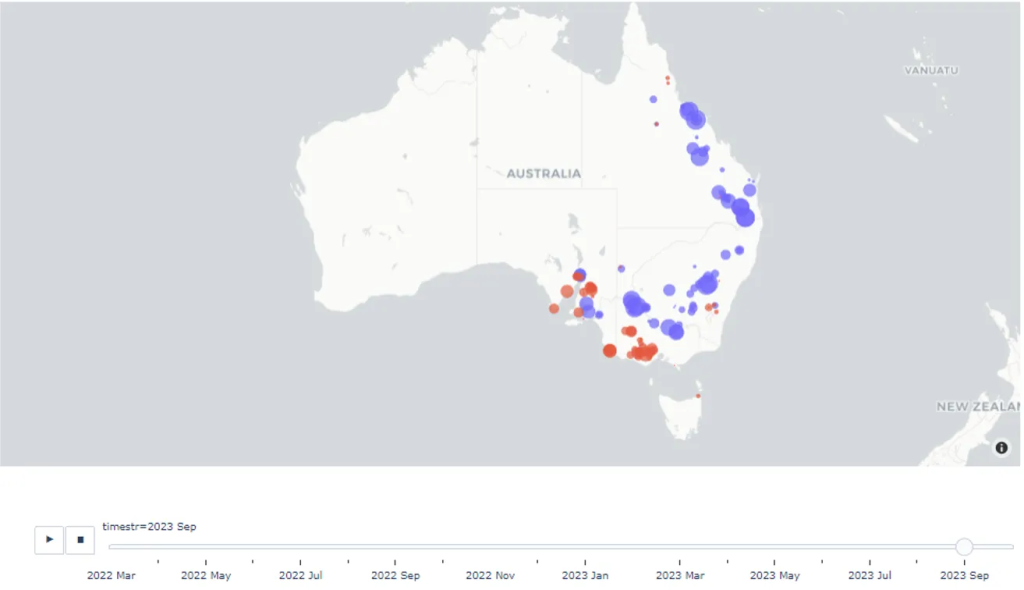Click the New Zealand map label
The image size is (1024, 590).
(978, 407)
